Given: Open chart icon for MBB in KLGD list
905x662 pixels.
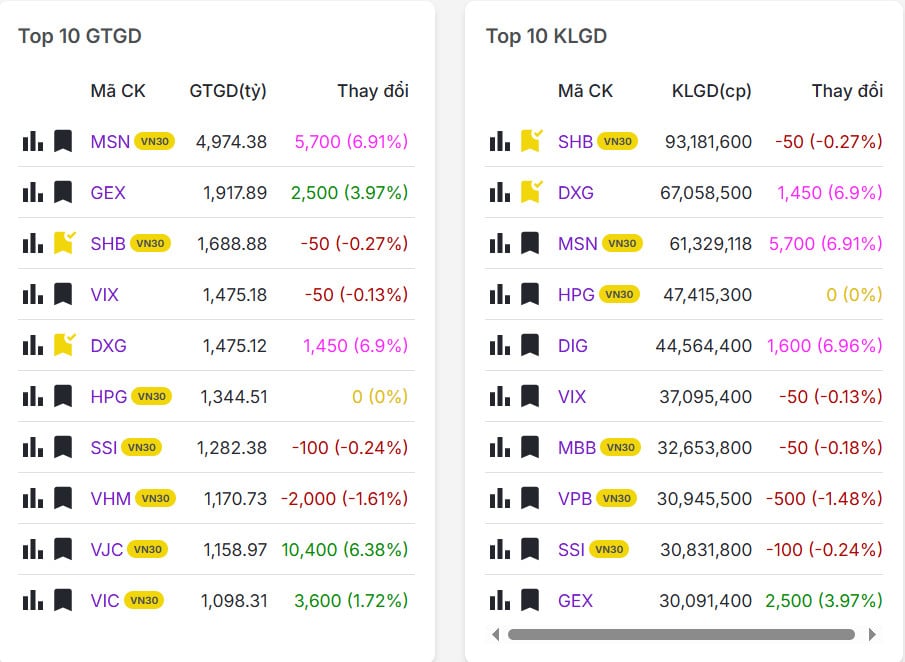Looking at the screenshot, I should 500,447.
